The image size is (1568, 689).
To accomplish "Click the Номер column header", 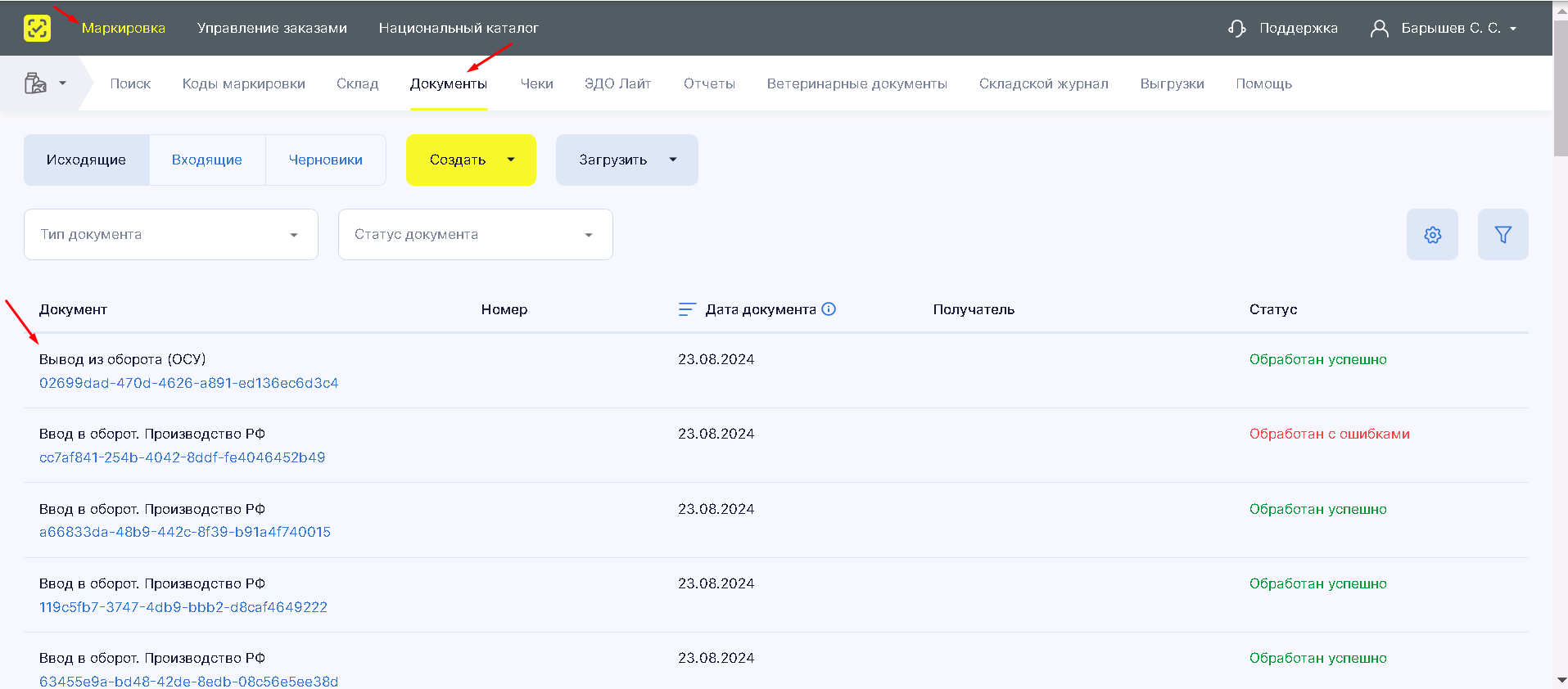I will point(504,309).
